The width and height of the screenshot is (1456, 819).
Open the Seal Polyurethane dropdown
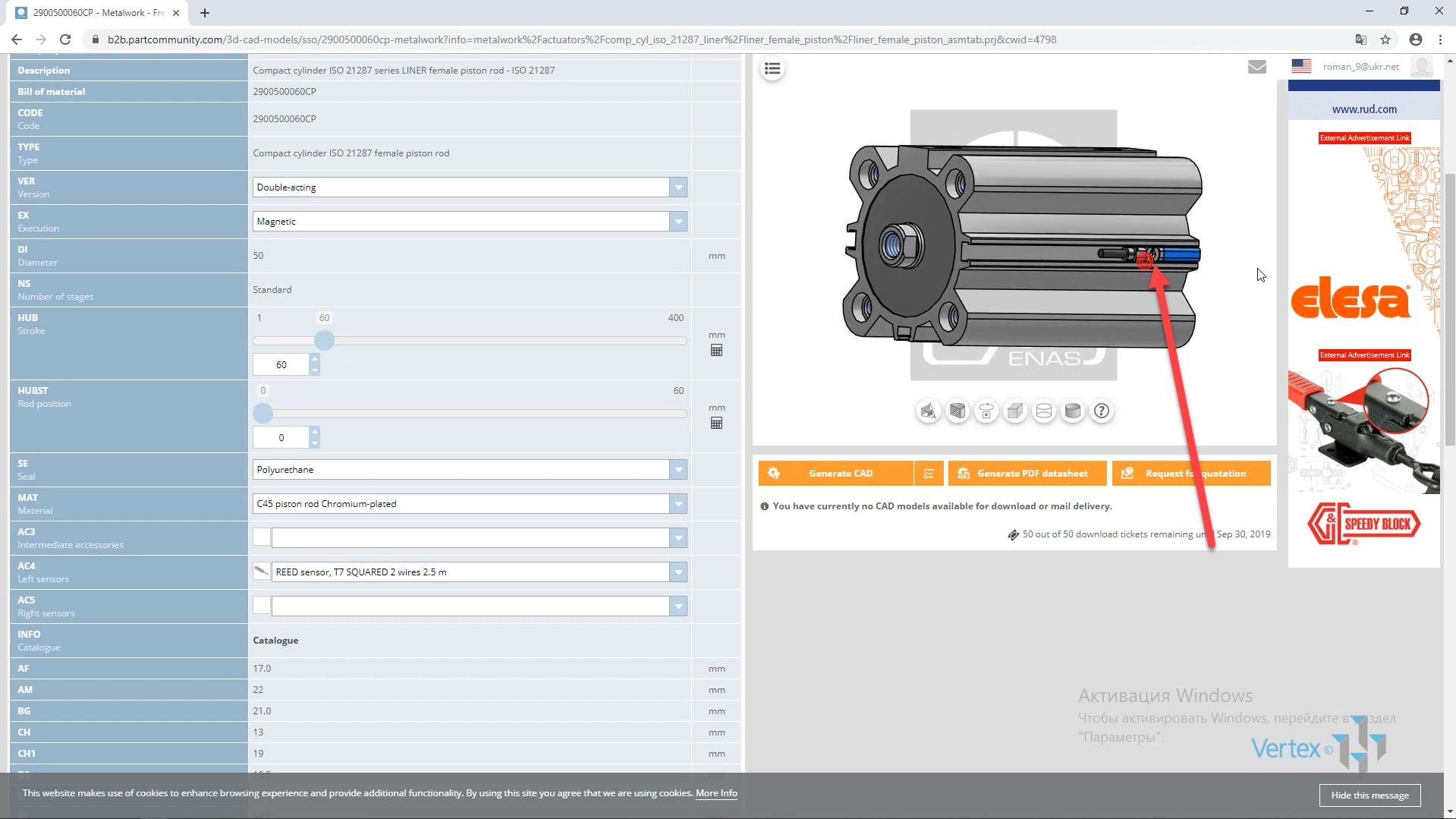pos(678,470)
